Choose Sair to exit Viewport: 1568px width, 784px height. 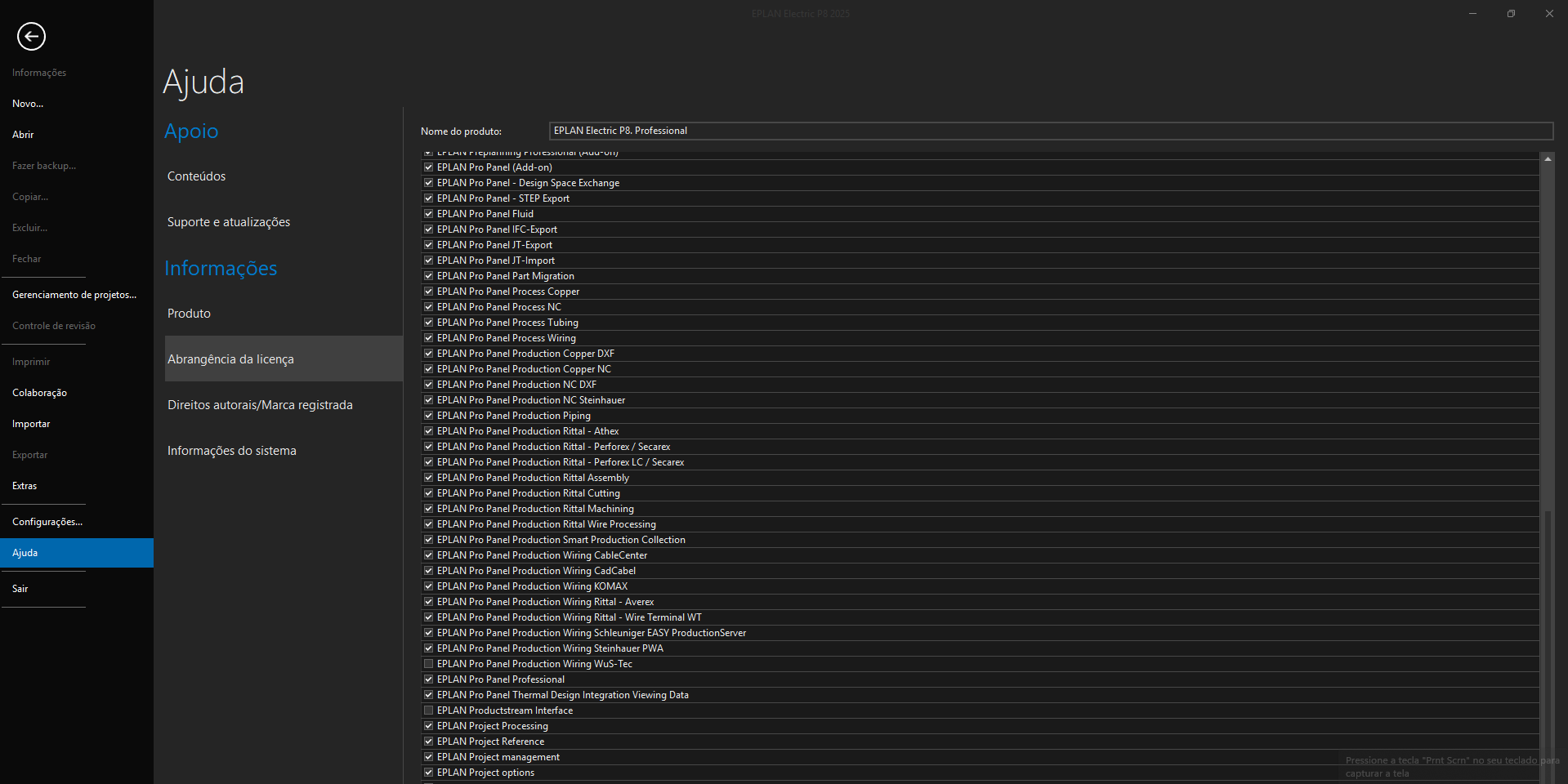coord(20,589)
